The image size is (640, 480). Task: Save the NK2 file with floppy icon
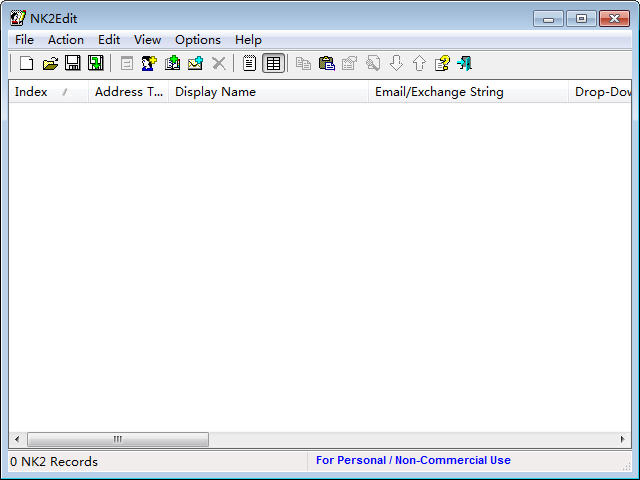(73, 63)
